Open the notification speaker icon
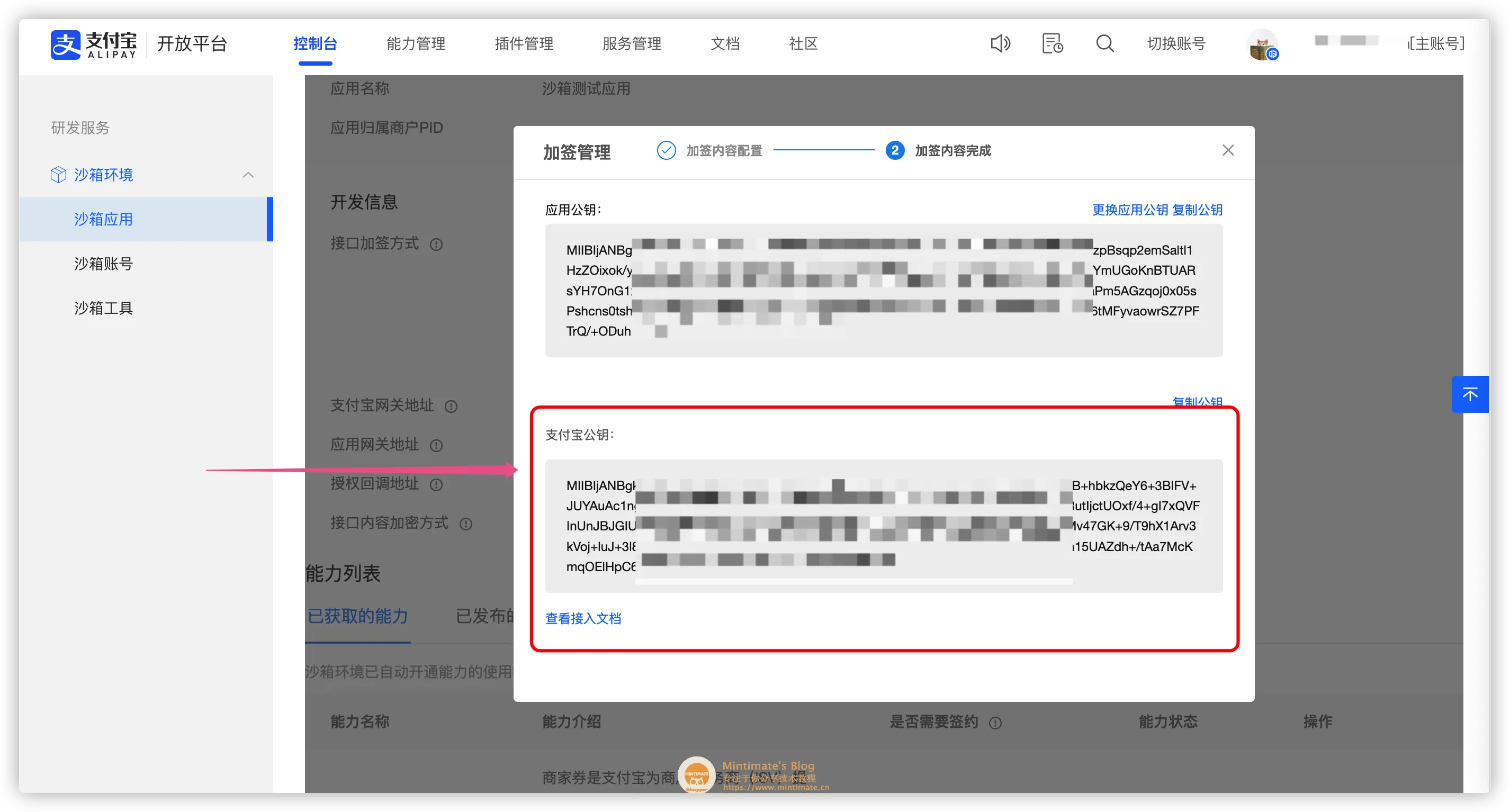The height and width of the screenshot is (812, 1510). tap(1000, 43)
